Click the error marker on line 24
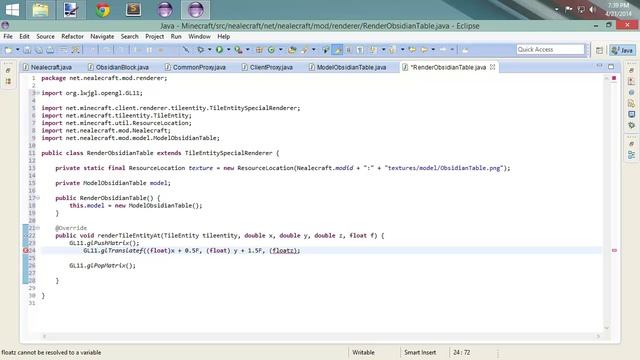Viewport: 640px width, 360px height. (25, 251)
